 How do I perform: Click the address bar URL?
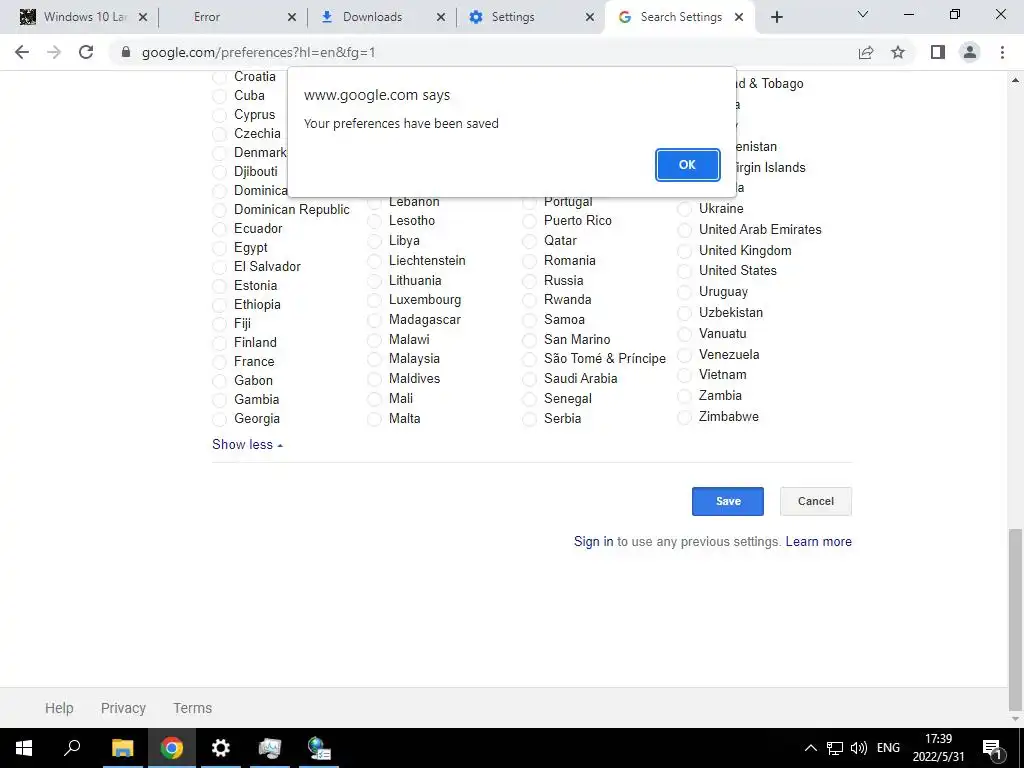pyautogui.click(x=259, y=52)
